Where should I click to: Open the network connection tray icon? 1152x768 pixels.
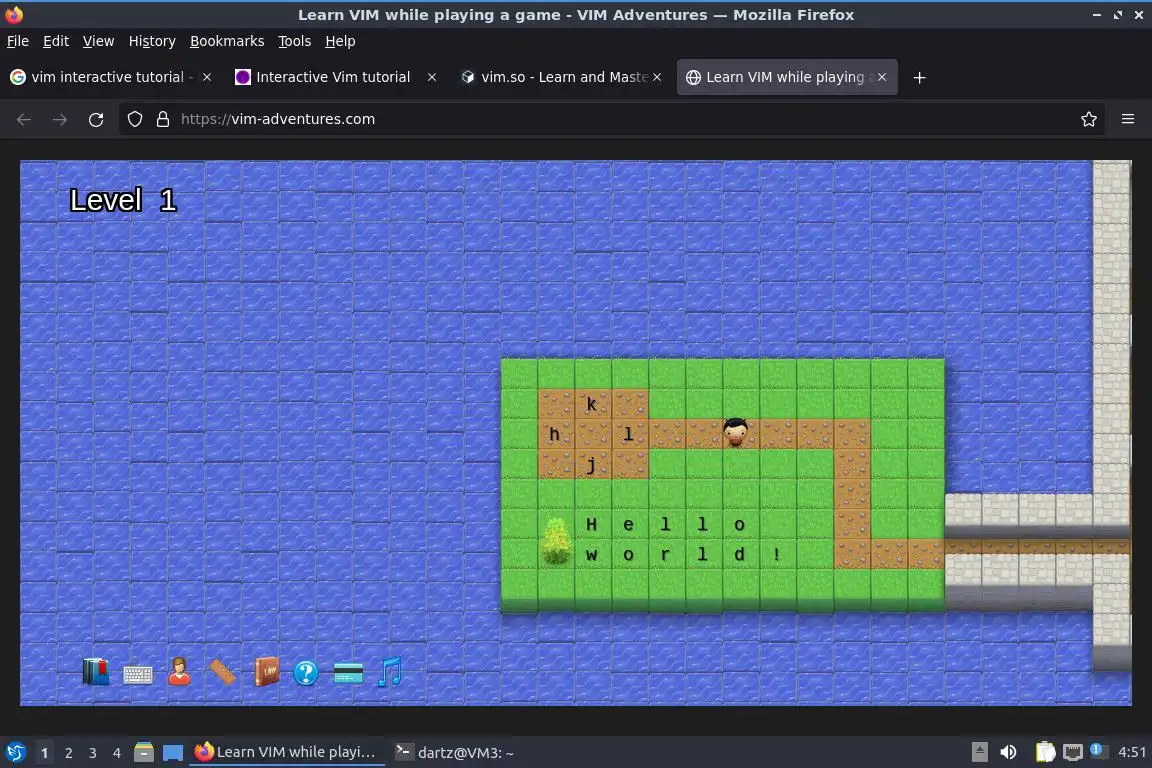[1073, 752]
